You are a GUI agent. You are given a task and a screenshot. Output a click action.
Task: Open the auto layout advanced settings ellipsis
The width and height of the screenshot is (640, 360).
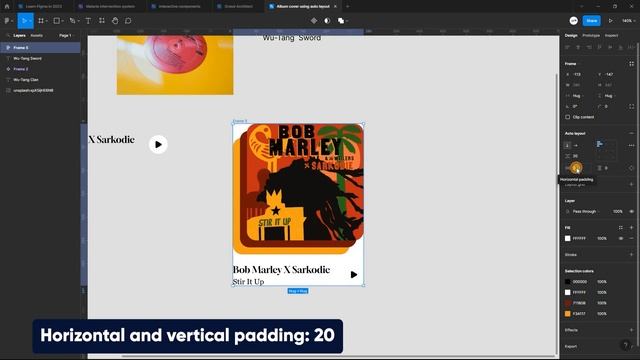pyautogui.click(x=631, y=145)
